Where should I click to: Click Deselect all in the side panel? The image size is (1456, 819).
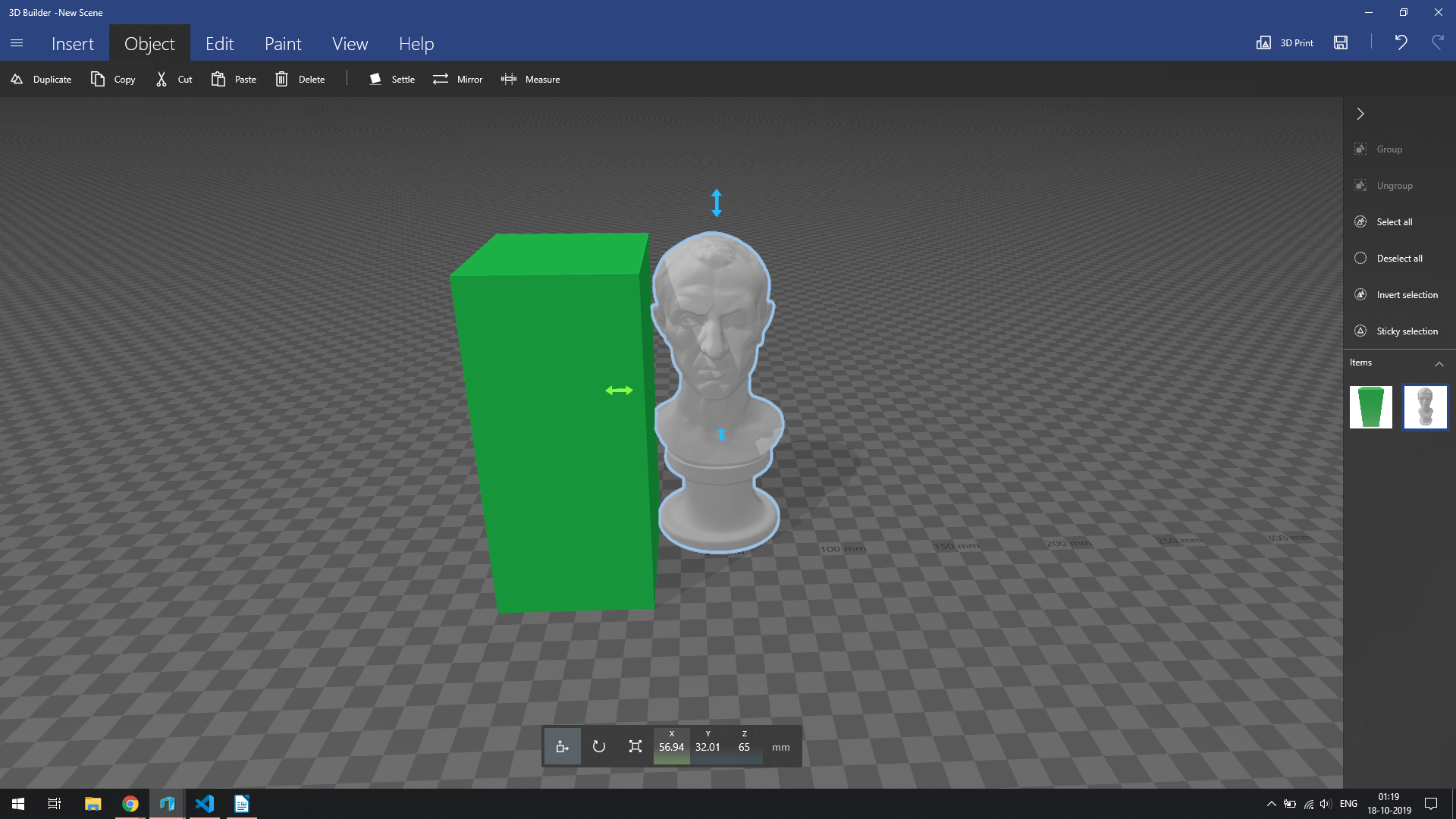[x=1398, y=258]
